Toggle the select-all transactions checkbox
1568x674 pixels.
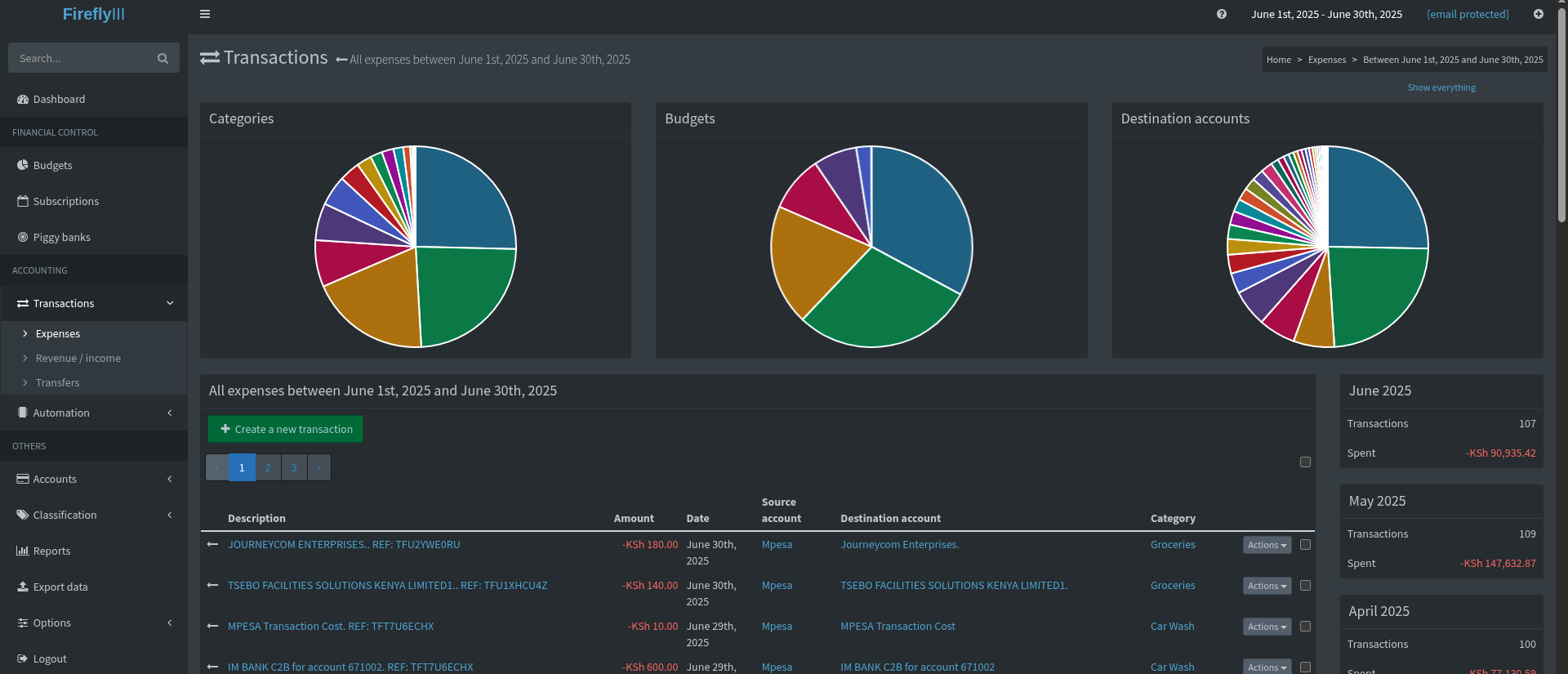coord(1305,462)
